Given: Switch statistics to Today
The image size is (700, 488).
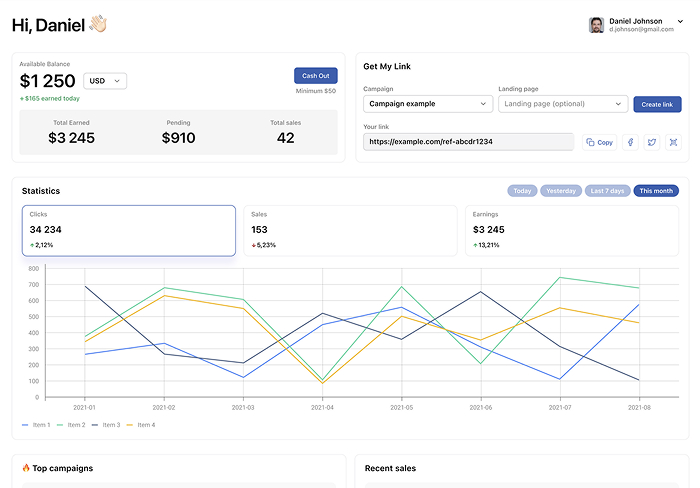Looking at the screenshot, I should pyautogui.click(x=522, y=191).
